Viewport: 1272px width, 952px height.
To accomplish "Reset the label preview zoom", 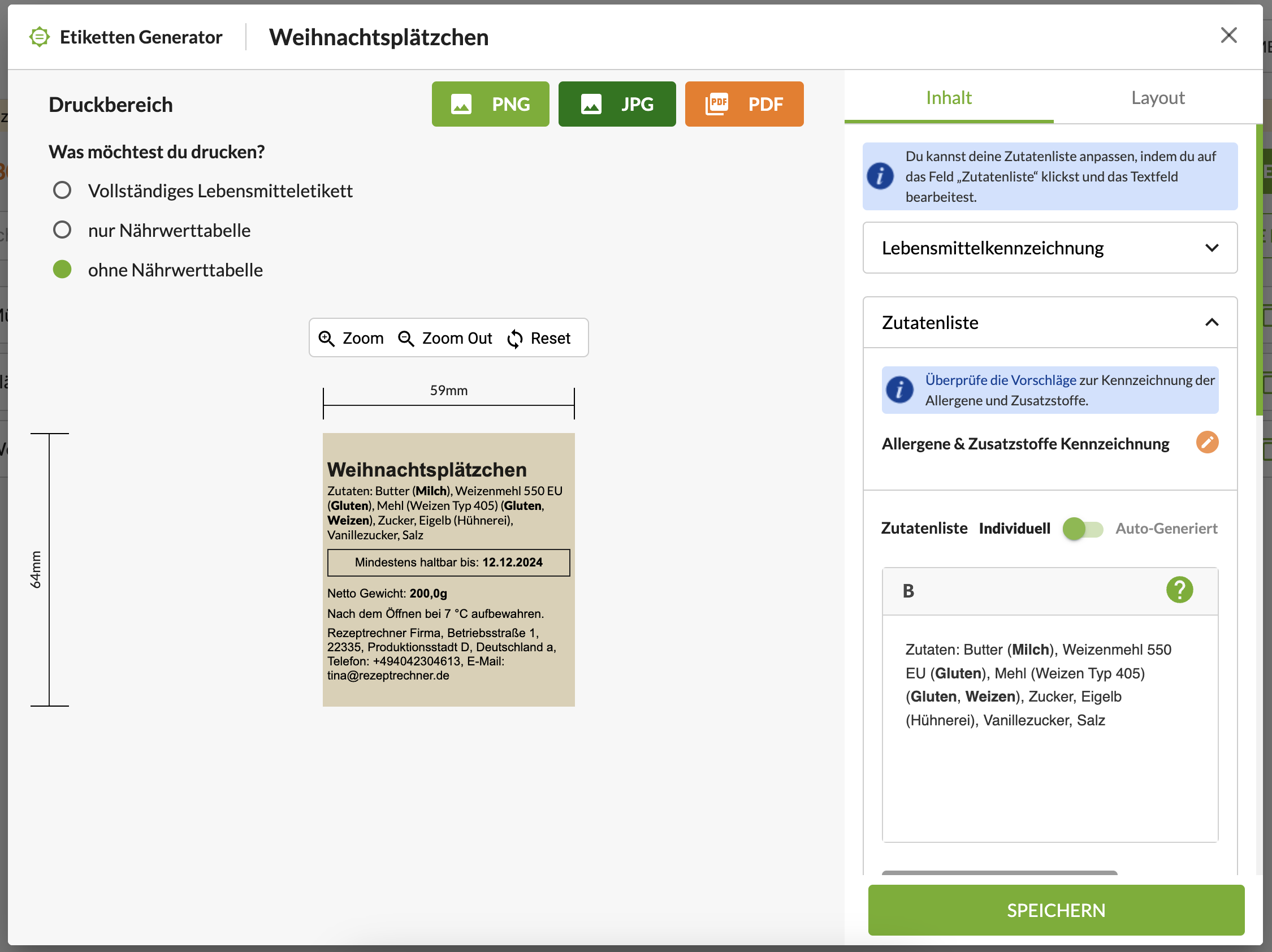I will (539, 338).
